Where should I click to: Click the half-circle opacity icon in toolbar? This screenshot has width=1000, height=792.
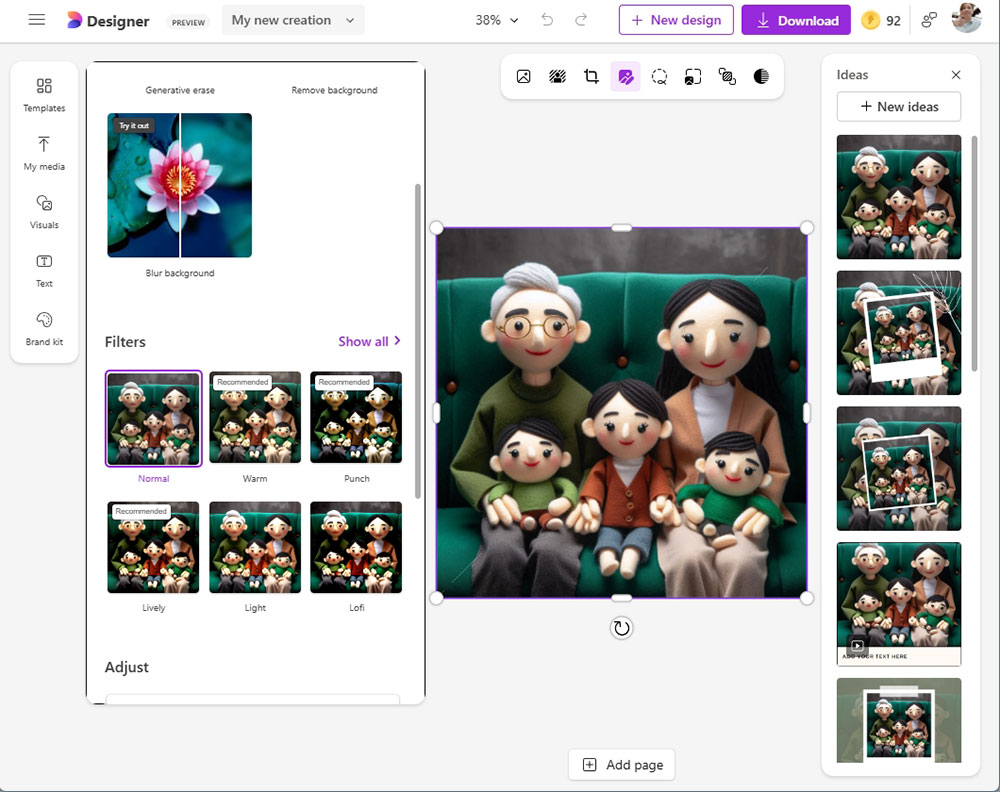pos(761,77)
